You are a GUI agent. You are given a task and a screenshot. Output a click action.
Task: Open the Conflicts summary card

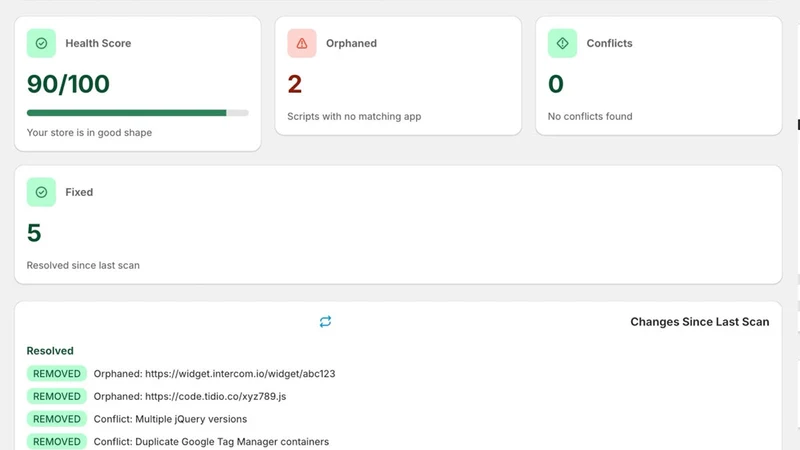pyautogui.click(x=659, y=76)
